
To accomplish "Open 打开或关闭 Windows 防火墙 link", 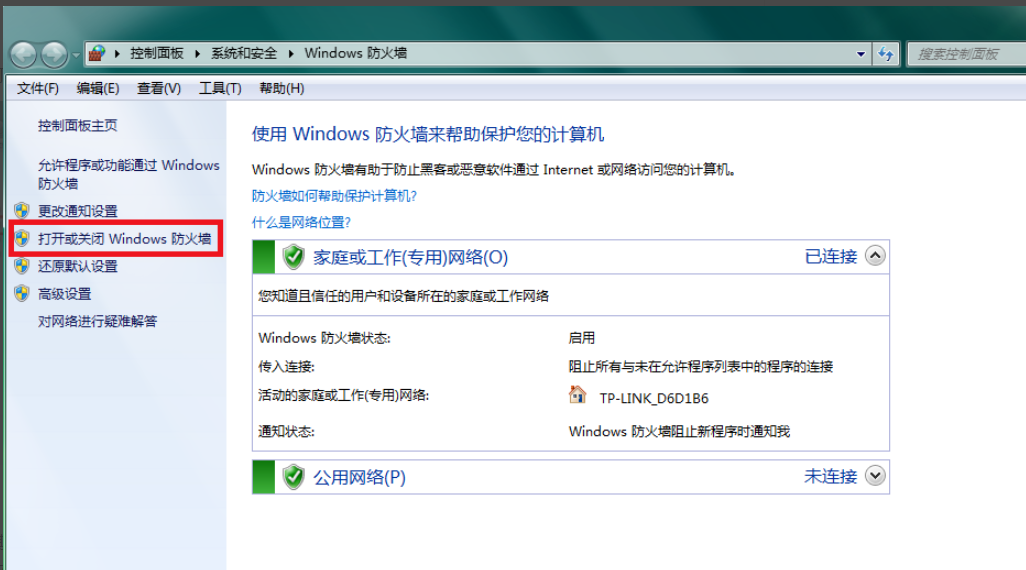I will 124,239.
